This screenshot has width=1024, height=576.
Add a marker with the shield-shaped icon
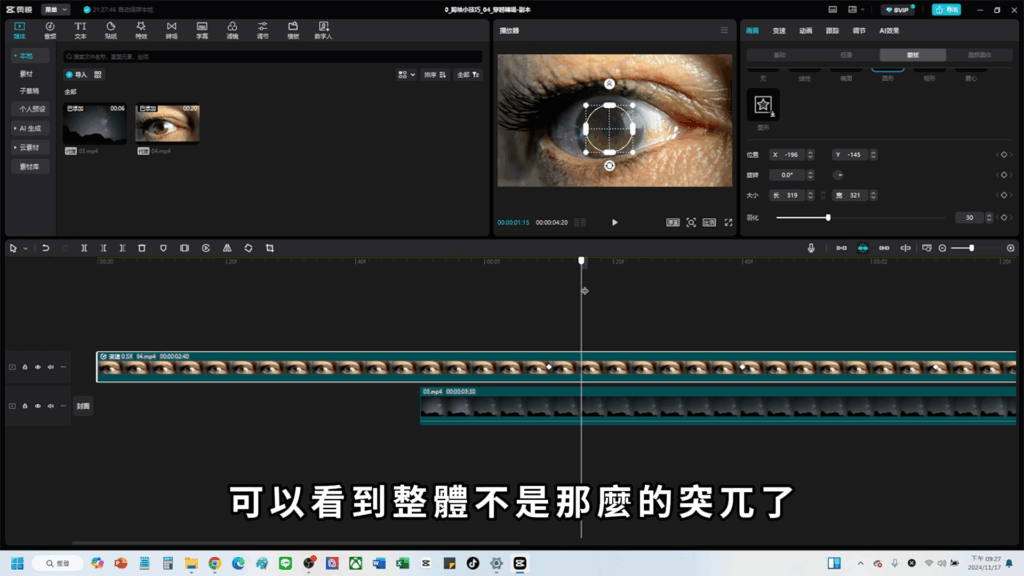click(x=163, y=248)
